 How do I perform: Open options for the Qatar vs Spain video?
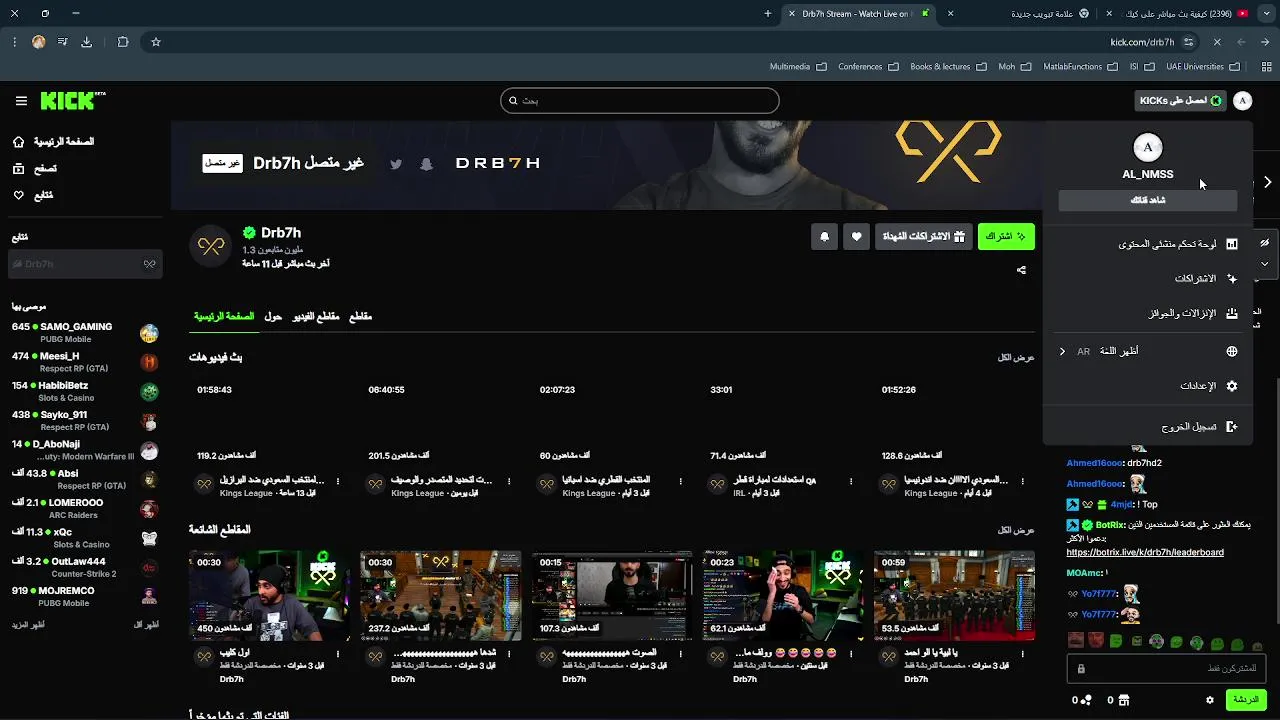coord(680,482)
